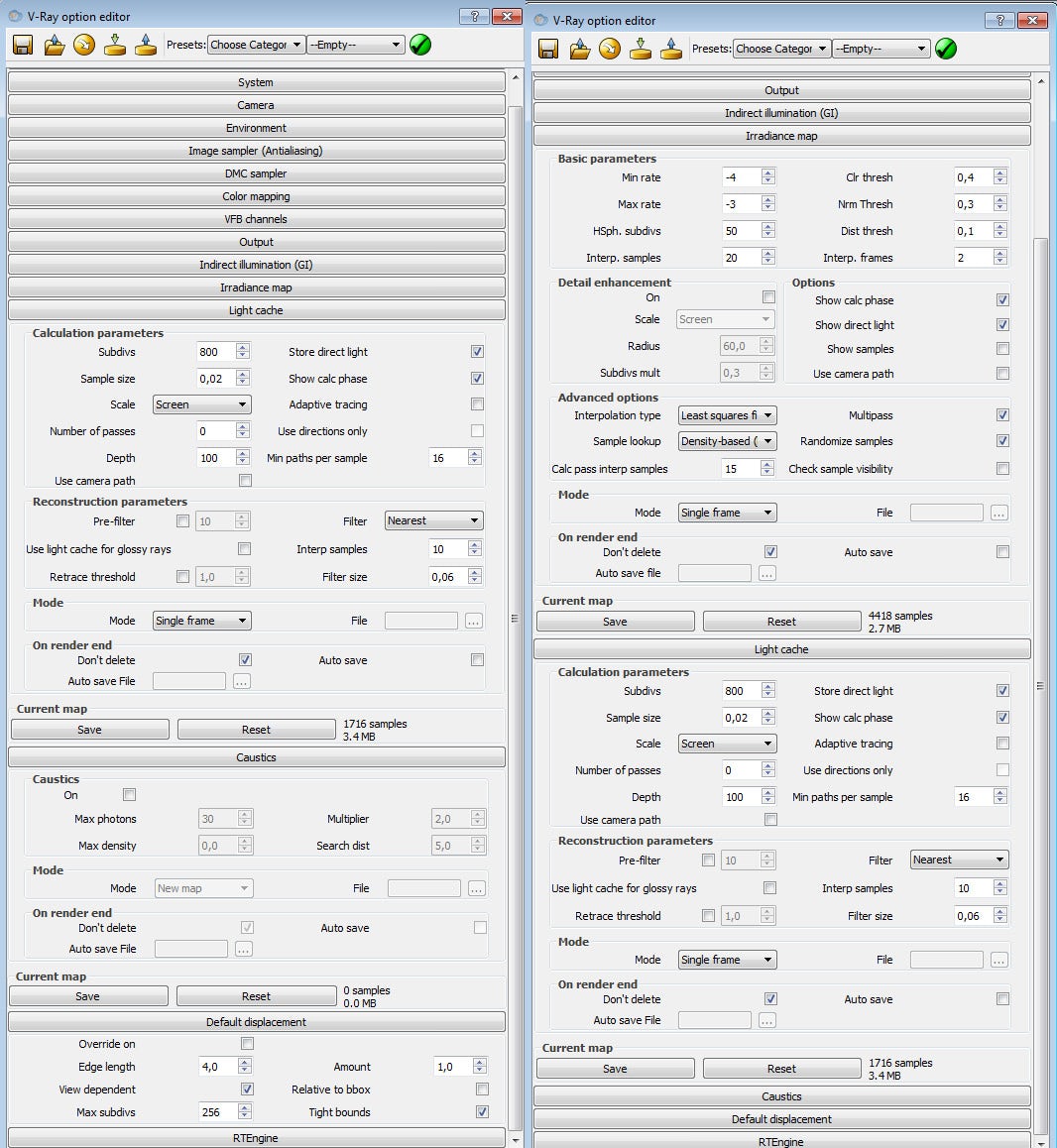Enable the Caustics On checkbox
Image resolution: width=1057 pixels, height=1148 pixels.
coord(129,795)
